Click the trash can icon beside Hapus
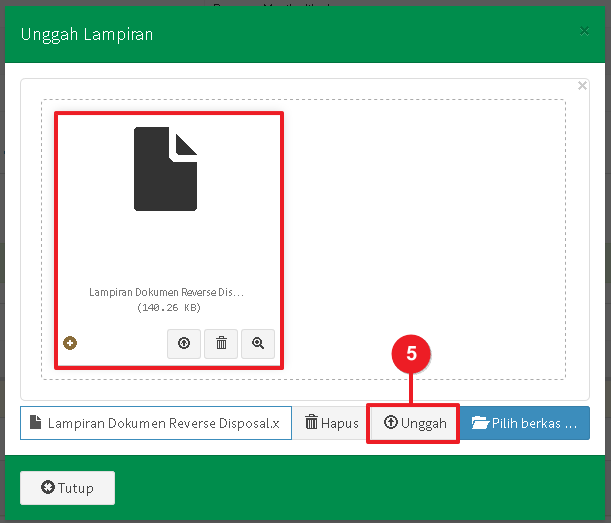The width and height of the screenshot is (611, 523). 311,423
